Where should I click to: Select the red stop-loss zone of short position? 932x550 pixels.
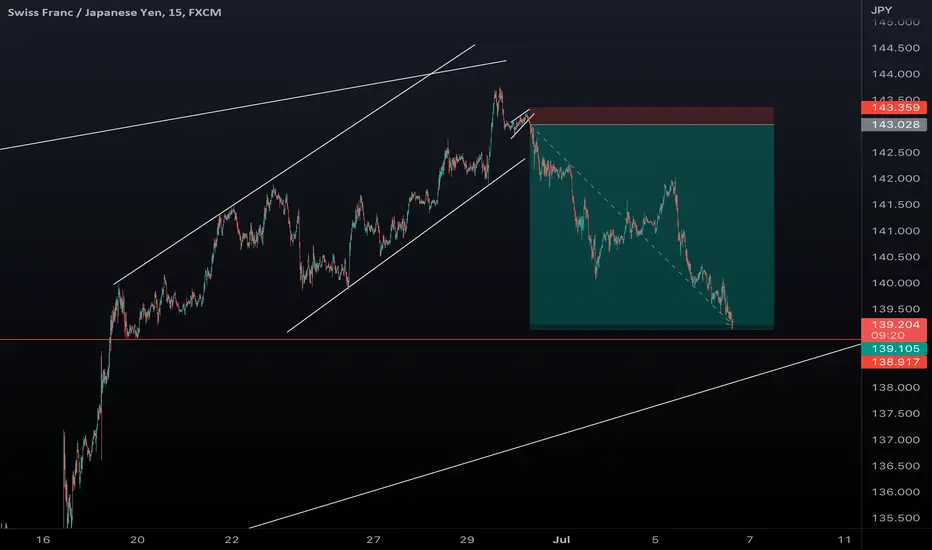652,116
